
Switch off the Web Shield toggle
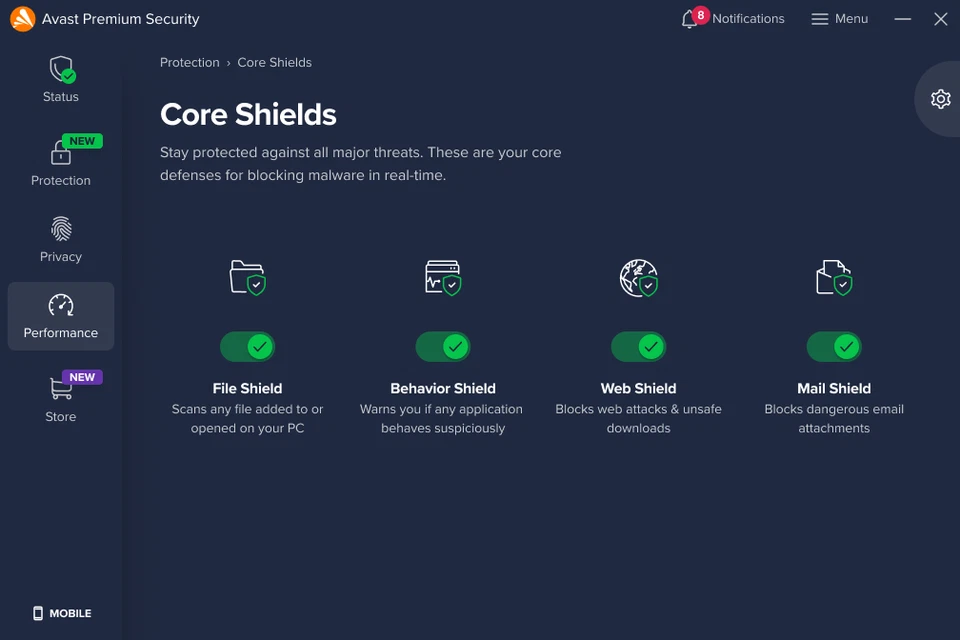638,347
